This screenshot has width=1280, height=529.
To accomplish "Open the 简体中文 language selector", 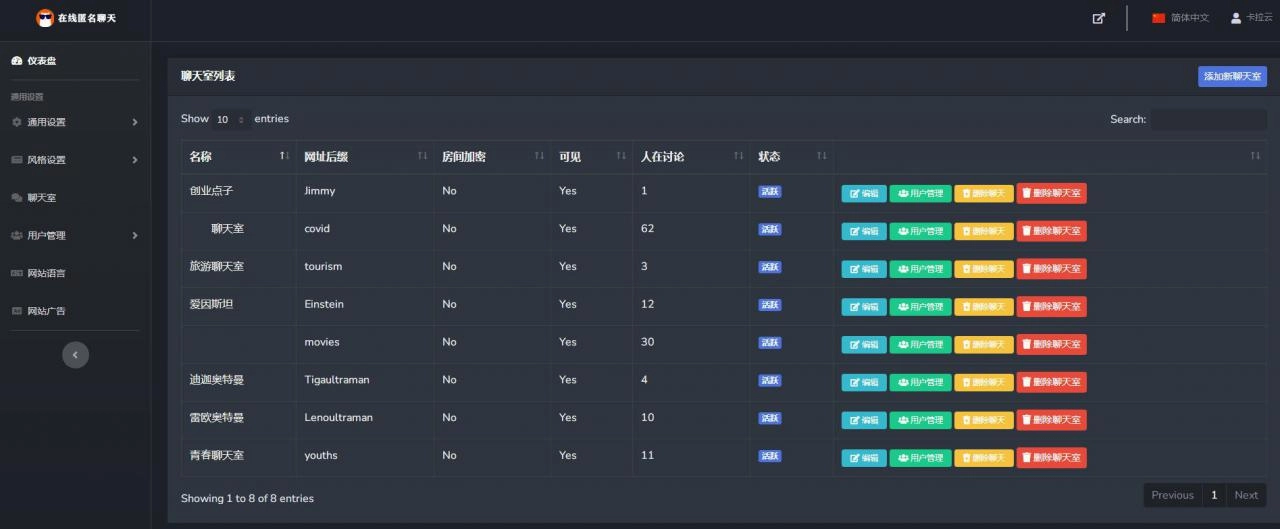I will 1181,18.
